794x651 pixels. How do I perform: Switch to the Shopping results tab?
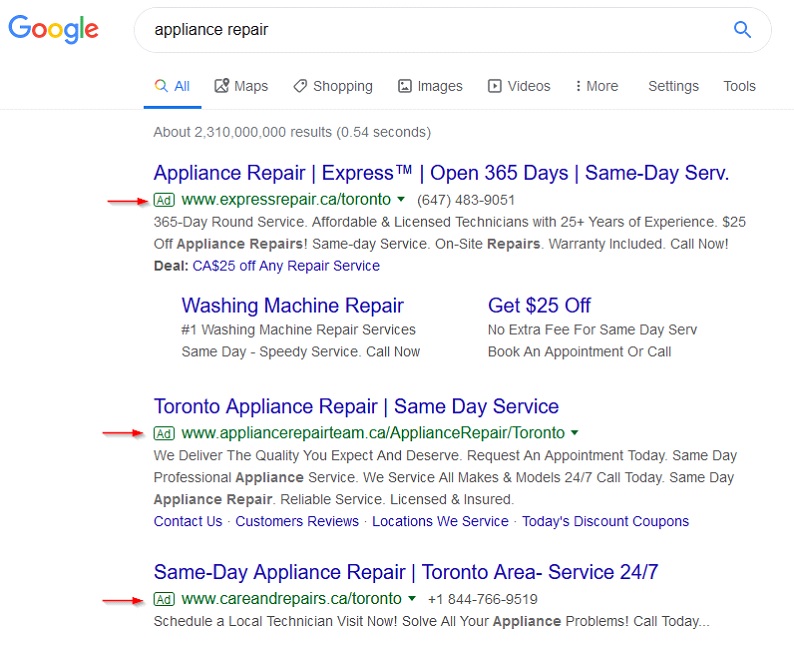coord(333,86)
